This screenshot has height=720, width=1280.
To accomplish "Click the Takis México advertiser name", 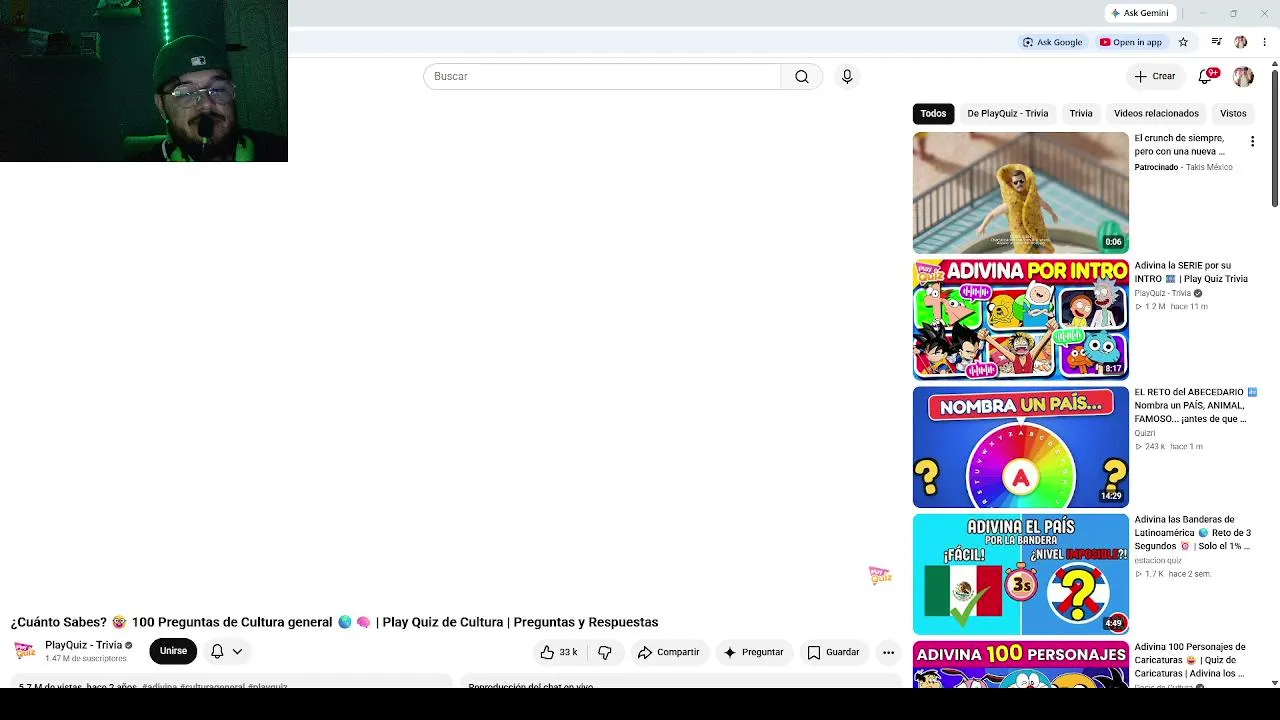I will 1209,167.
